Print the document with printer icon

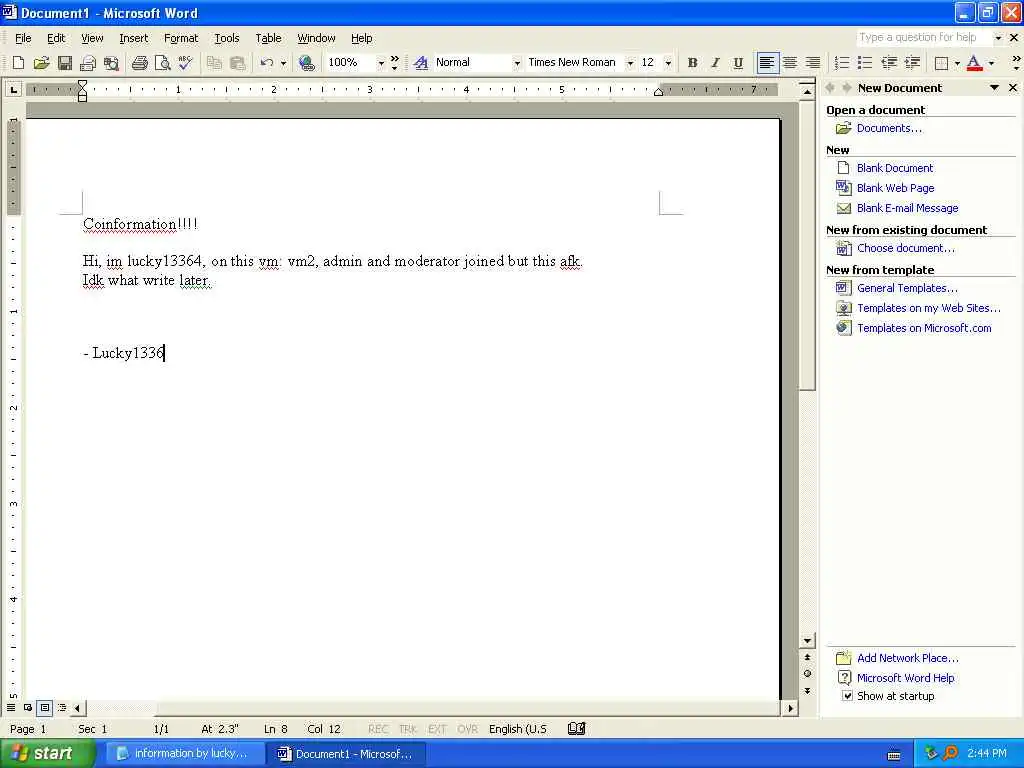139,63
